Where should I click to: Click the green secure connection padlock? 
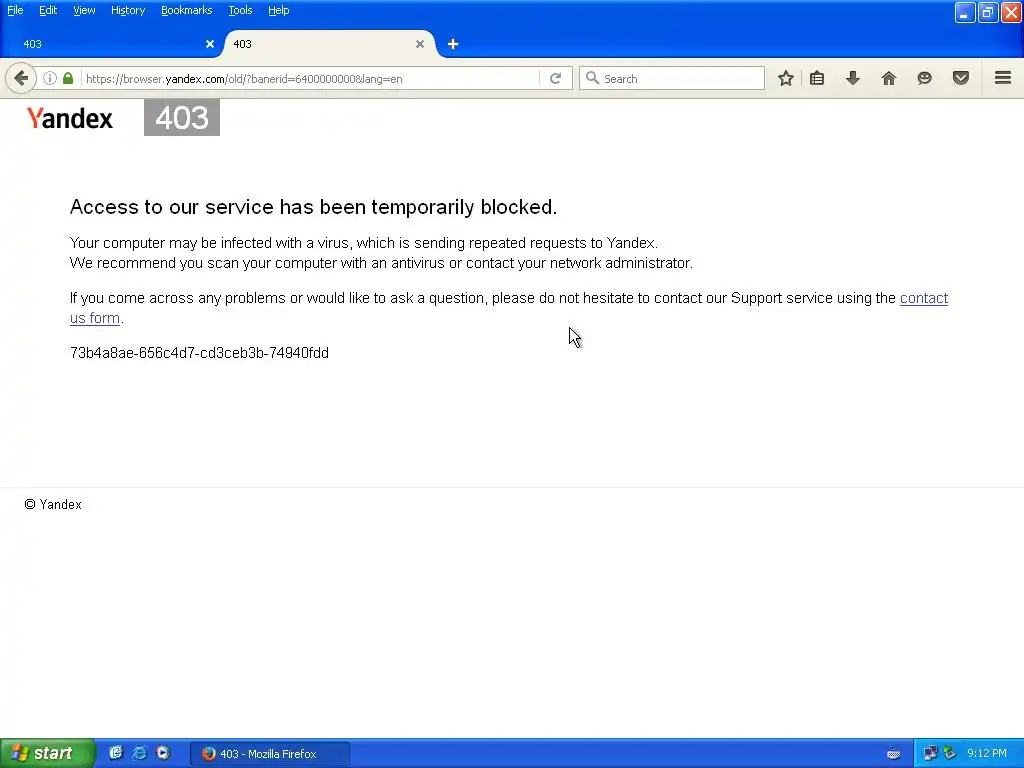[x=68, y=78]
